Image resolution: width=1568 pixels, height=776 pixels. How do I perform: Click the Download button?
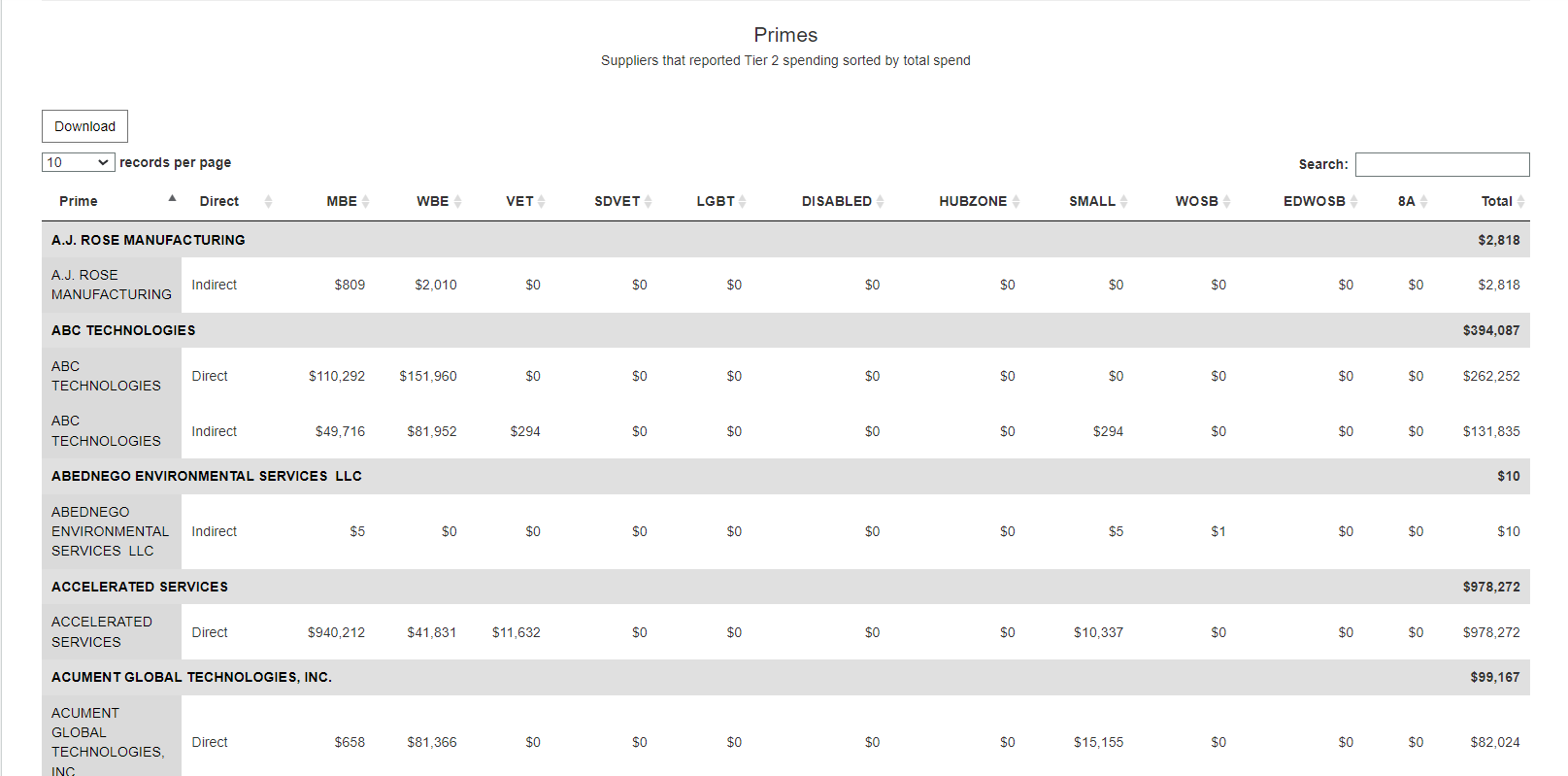click(x=84, y=126)
